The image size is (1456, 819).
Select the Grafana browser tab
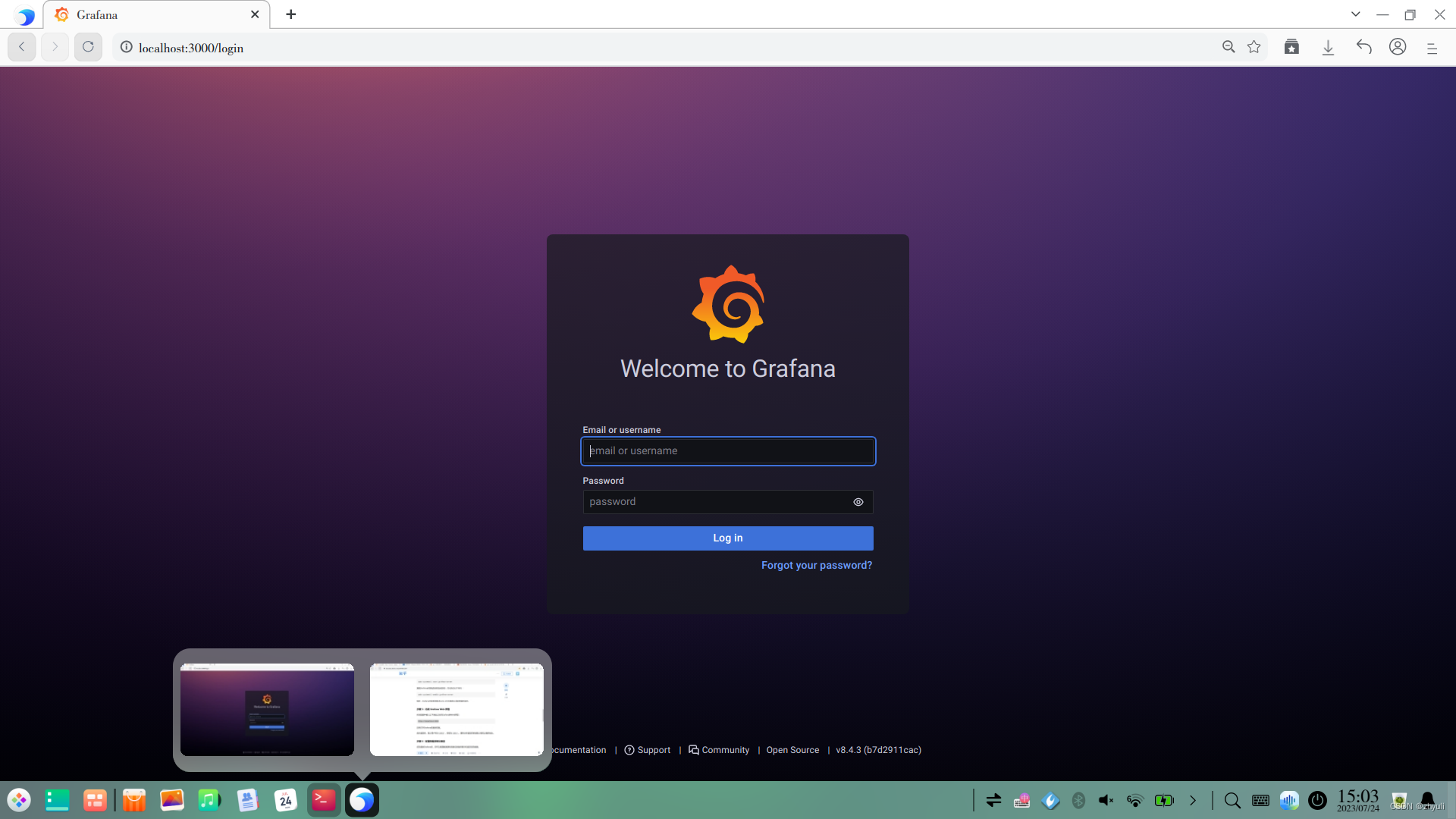point(156,14)
